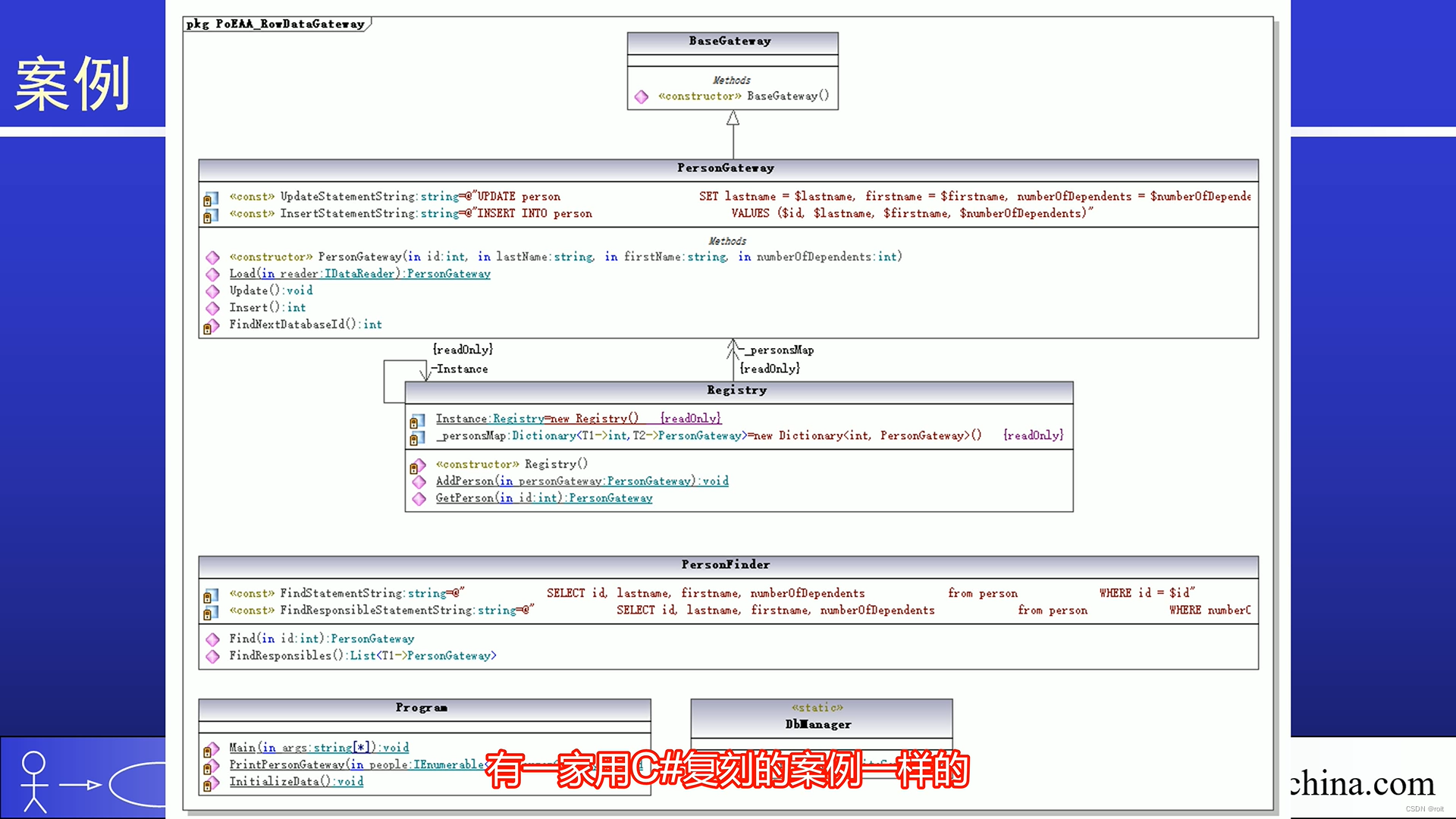The width and height of the screenshot is (1456, 819).
Task: Click the InsertStatementString const attribute icon
Action: (x=211, y=216)
